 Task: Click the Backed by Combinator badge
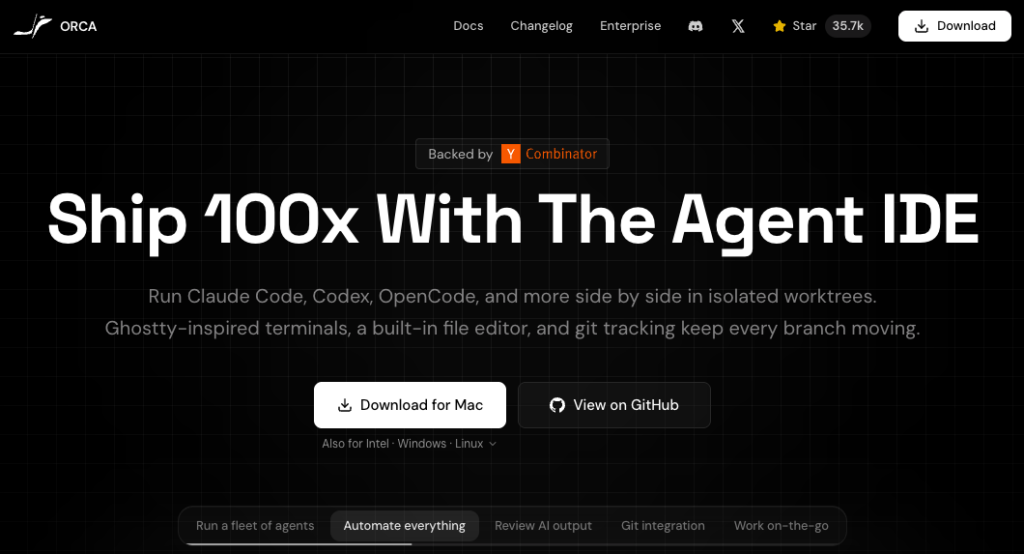(x=512, y=154)
